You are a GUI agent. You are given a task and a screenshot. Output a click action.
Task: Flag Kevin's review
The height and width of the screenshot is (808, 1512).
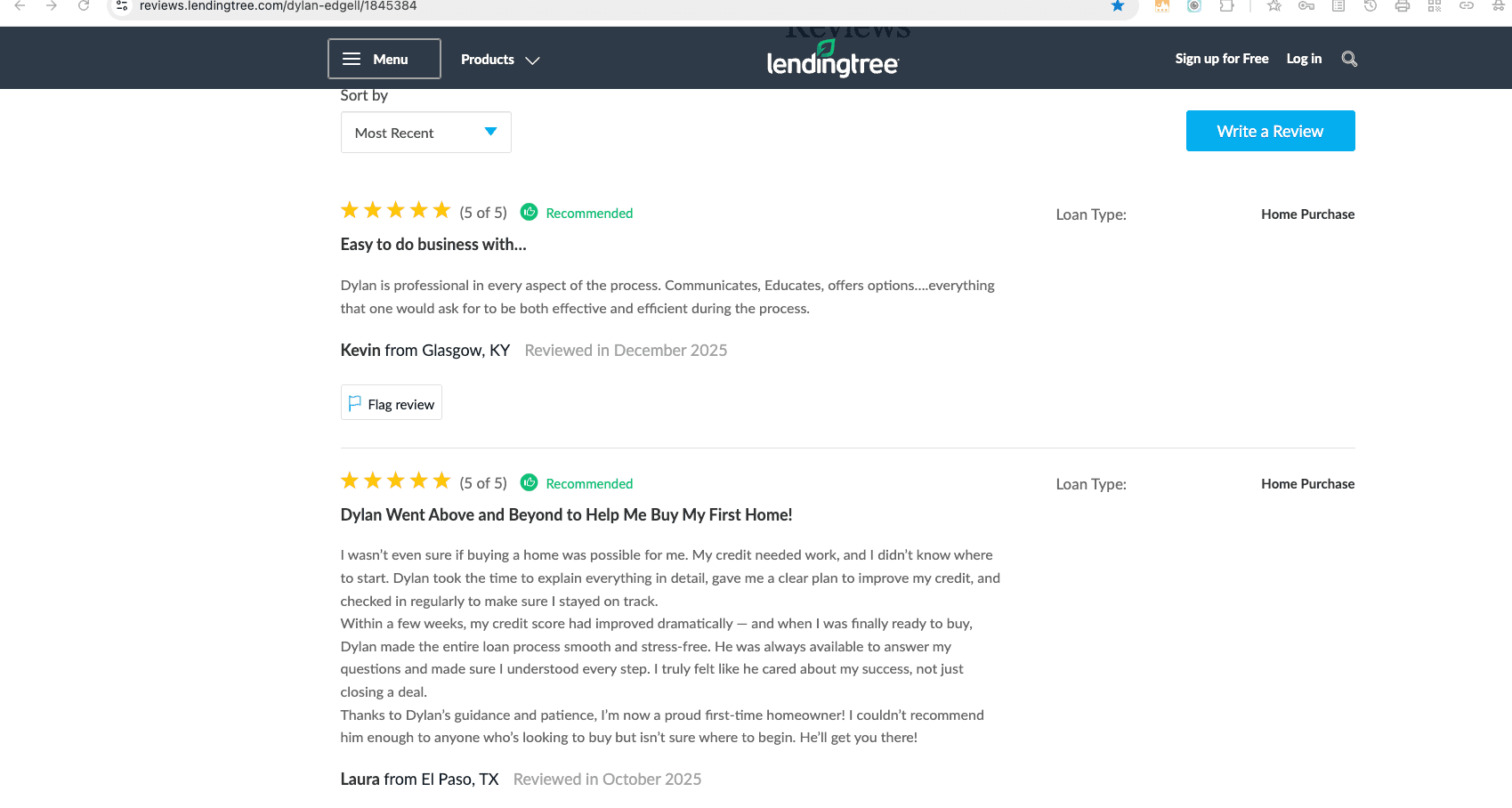(x=392, y=404)
